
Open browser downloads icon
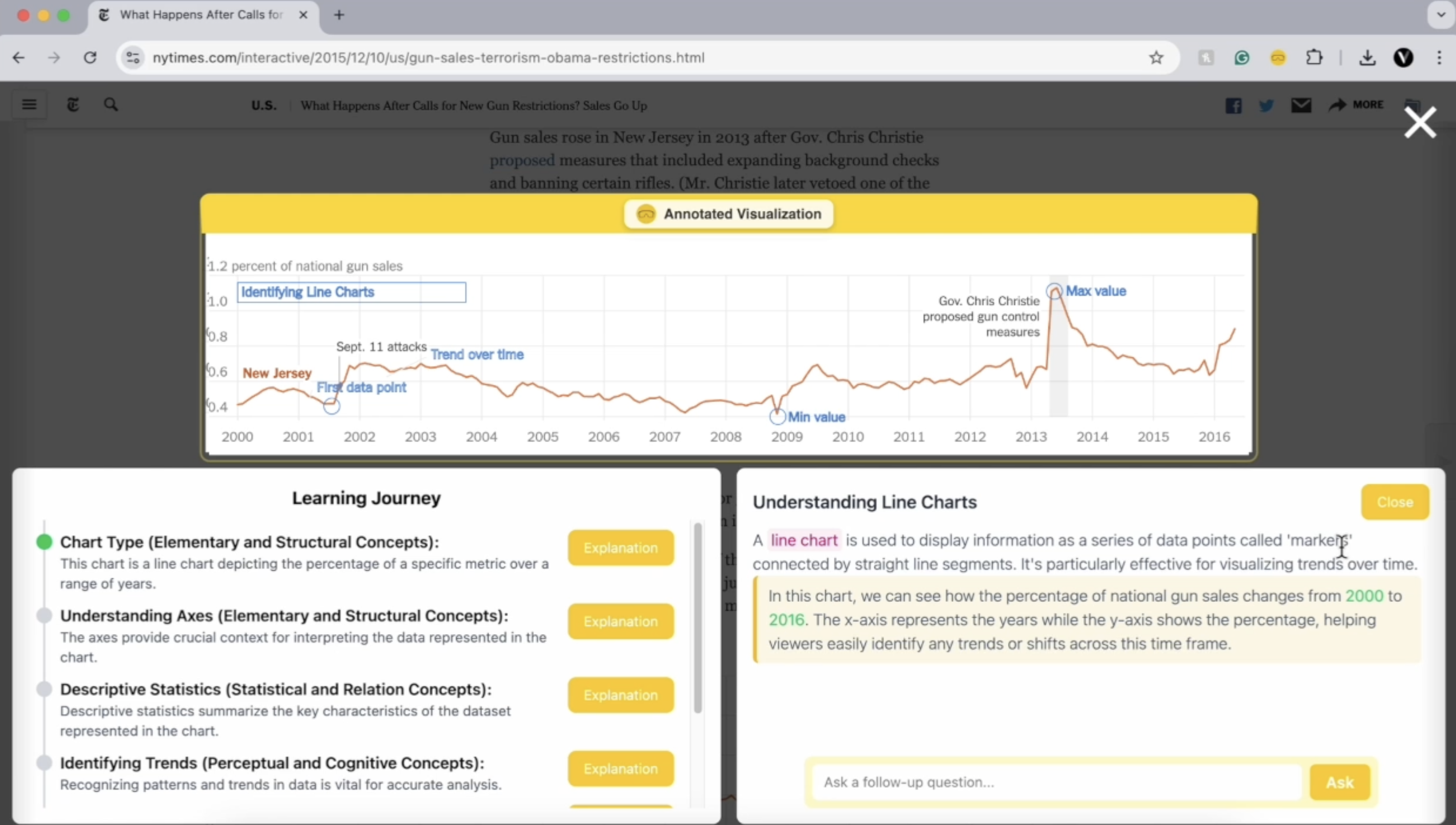(x=1367, y=57)
